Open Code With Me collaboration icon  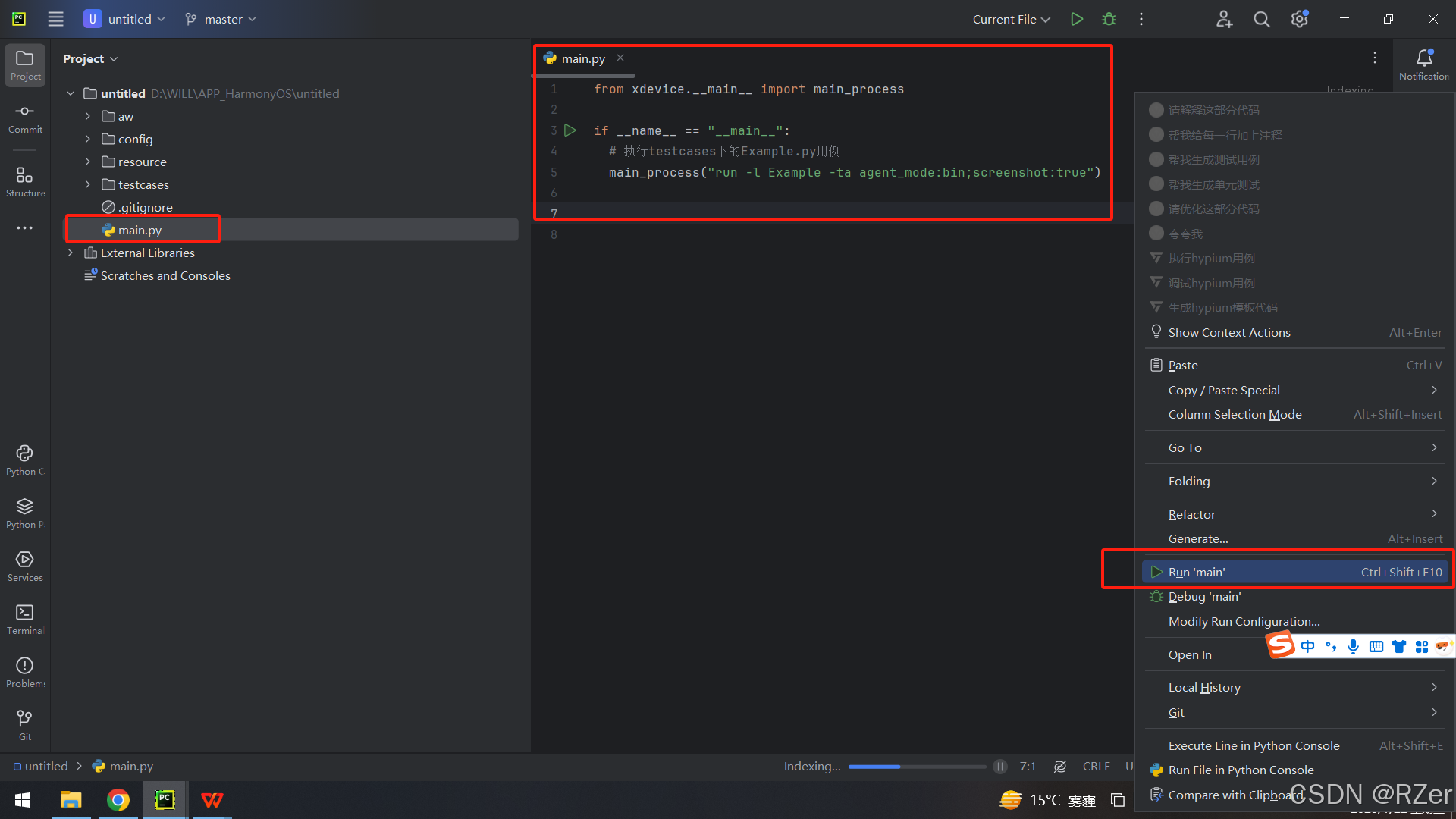1224,19
